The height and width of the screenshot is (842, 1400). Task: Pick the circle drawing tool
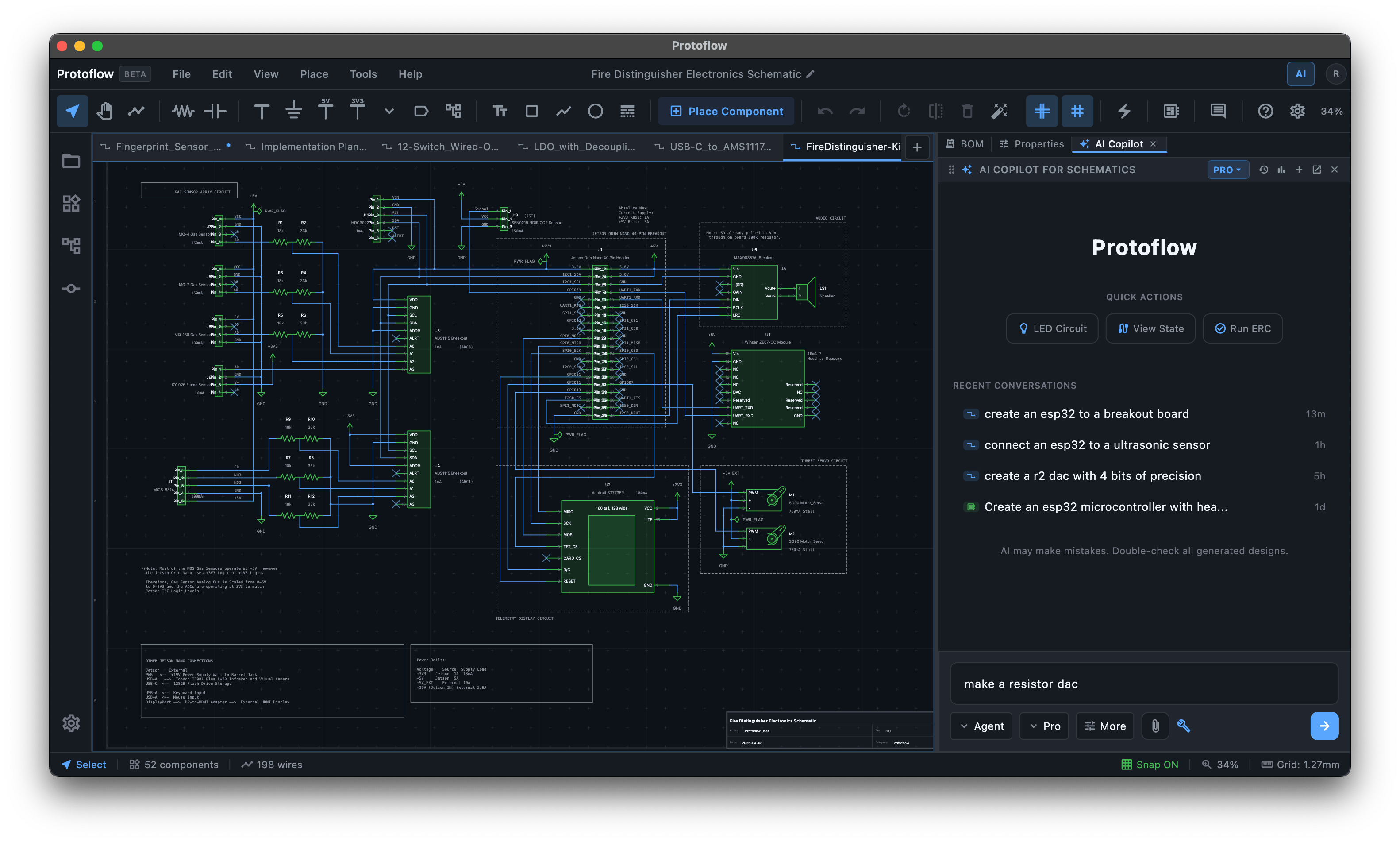[x=596, y=111]
